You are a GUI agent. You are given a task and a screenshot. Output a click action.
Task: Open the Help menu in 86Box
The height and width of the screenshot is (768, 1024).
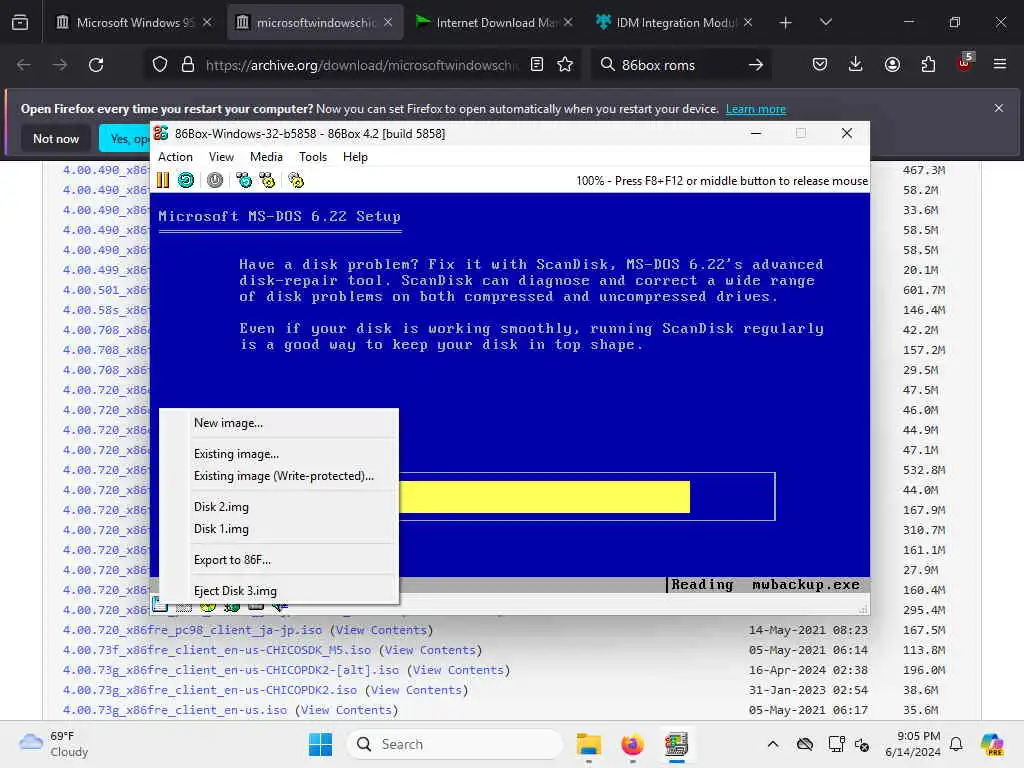(355, 157)
